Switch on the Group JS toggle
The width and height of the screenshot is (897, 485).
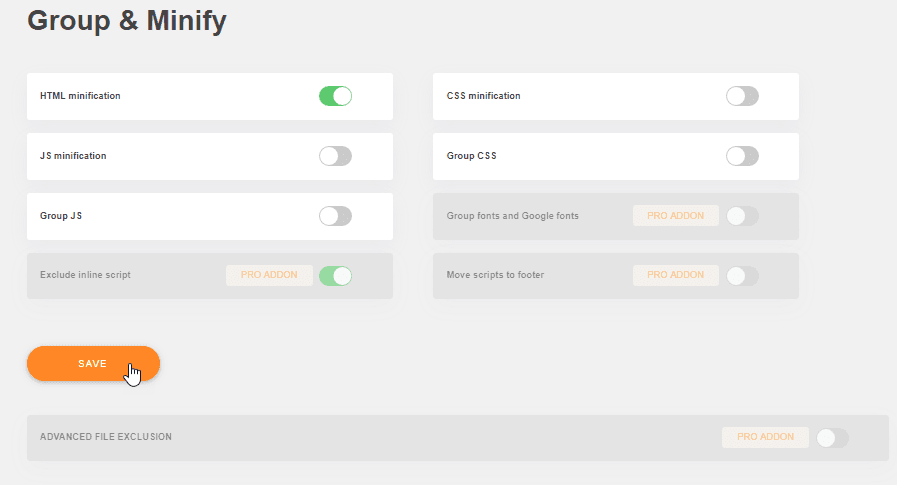[335, 216]
